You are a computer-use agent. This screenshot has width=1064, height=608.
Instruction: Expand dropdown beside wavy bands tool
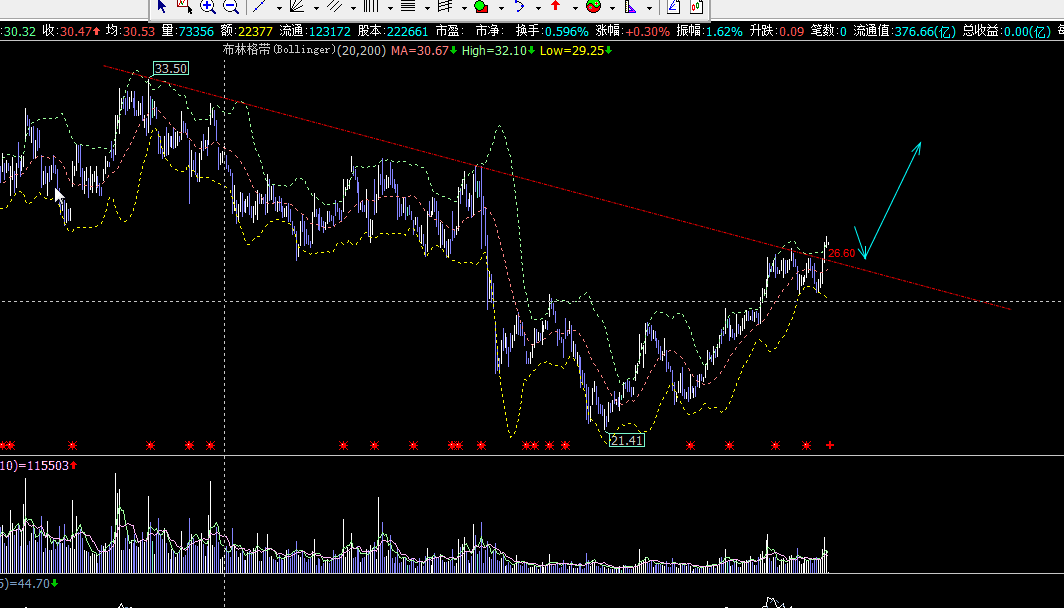point(464,8)
